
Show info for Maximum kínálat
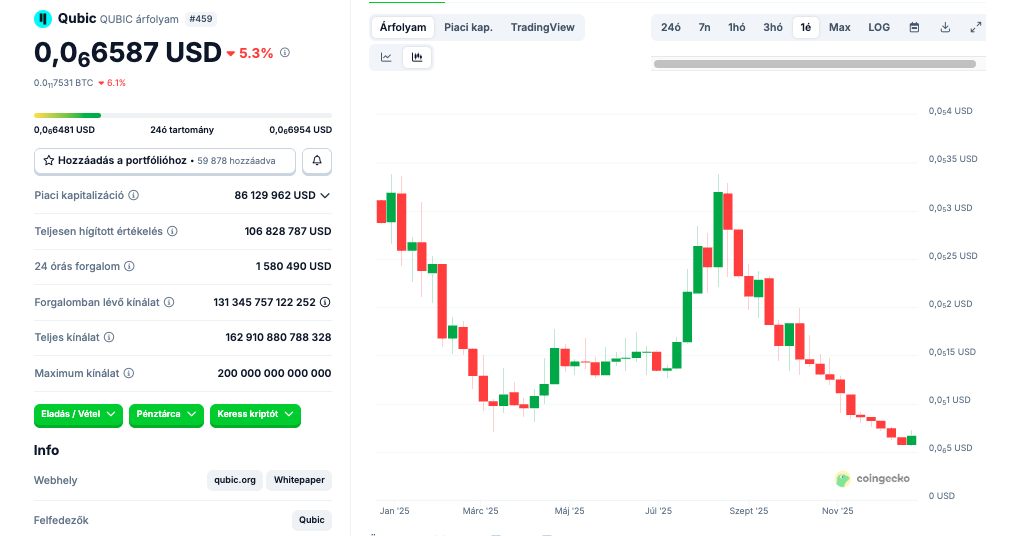click(x=129, y=373)
